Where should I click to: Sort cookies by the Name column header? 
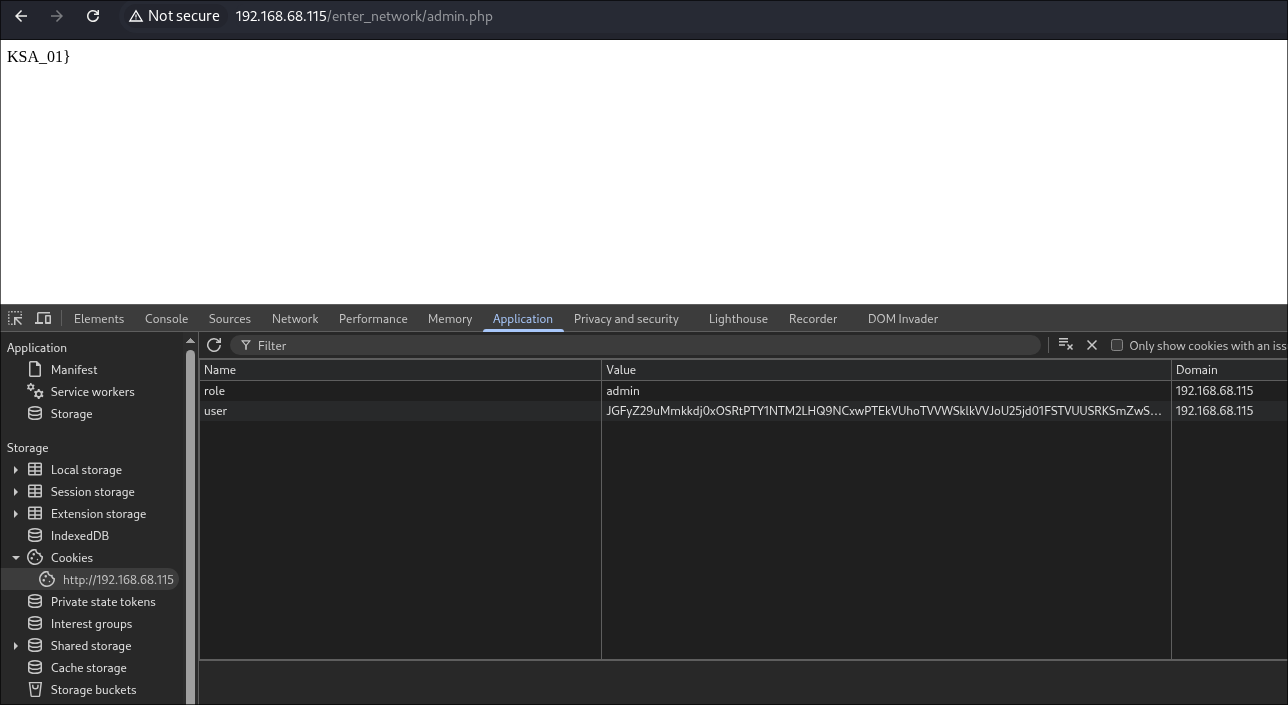[400, 370]
